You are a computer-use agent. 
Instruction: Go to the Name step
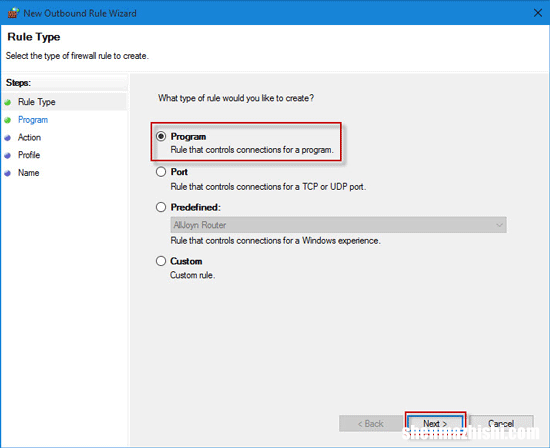tap(29, 173)
